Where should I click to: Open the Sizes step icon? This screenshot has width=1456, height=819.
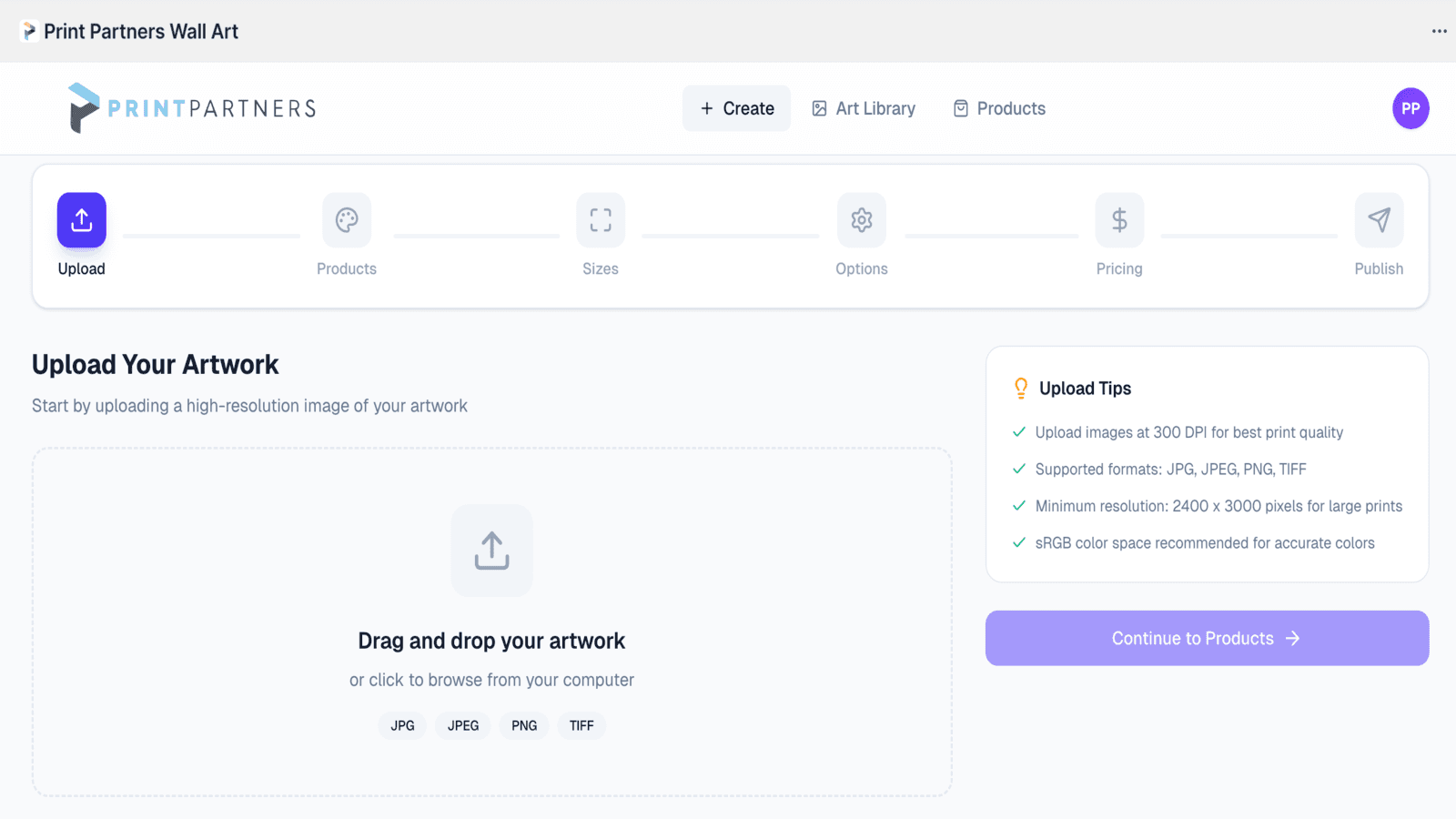click(601, 220)
